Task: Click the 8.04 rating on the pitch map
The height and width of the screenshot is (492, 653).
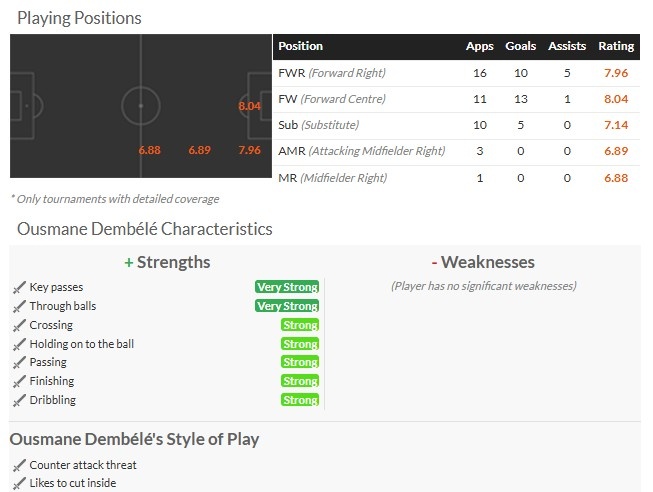Action: pos(249,105)
